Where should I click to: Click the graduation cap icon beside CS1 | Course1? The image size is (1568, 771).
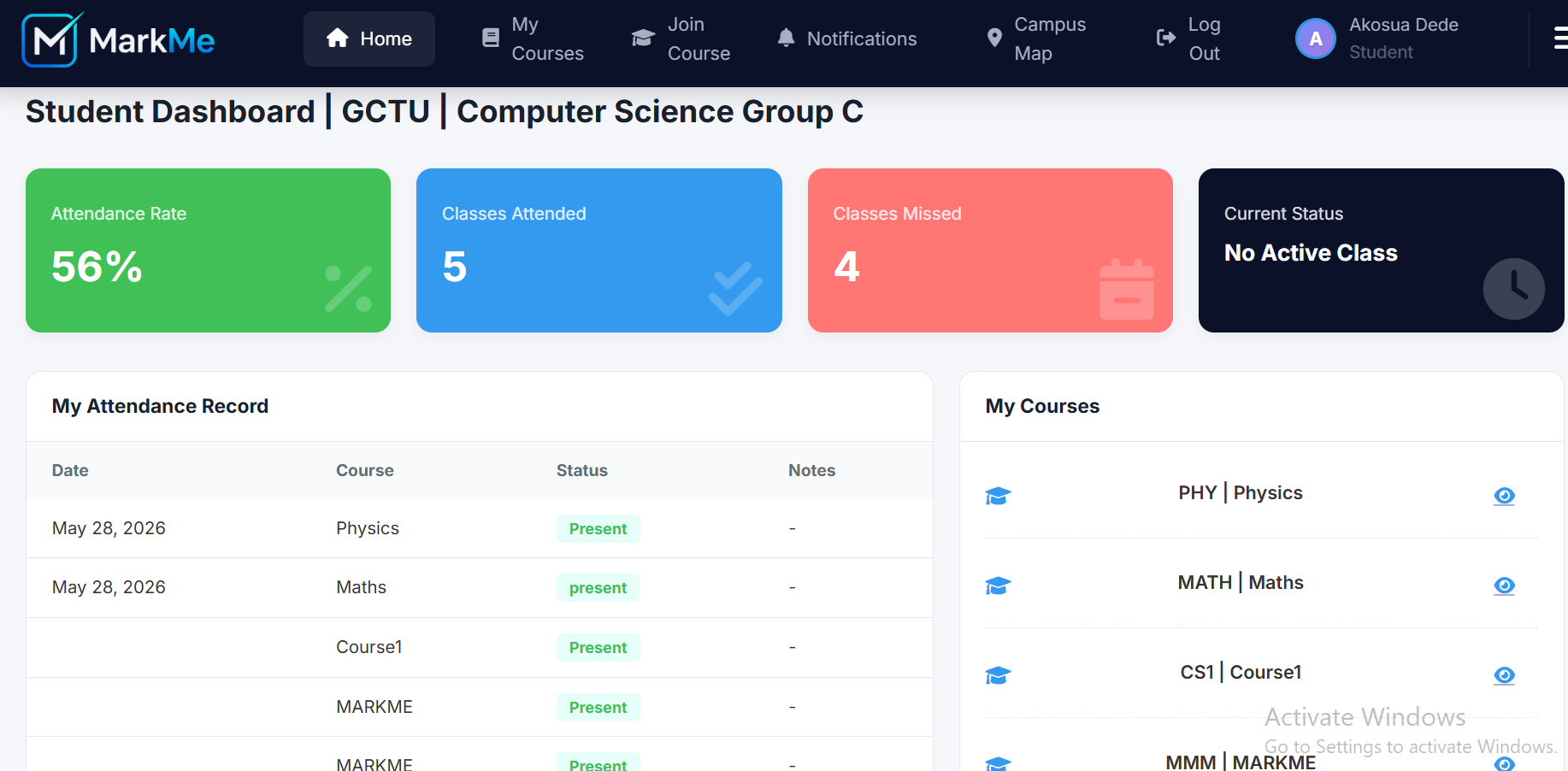click(998, 675)
